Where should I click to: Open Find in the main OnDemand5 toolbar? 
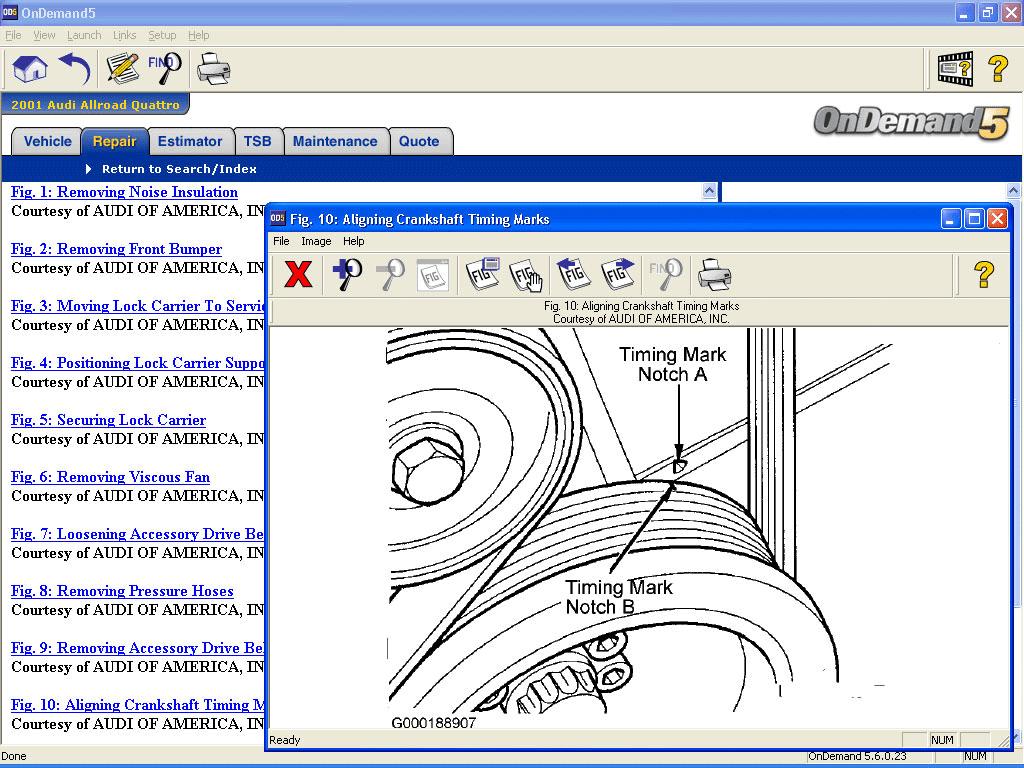165,69
